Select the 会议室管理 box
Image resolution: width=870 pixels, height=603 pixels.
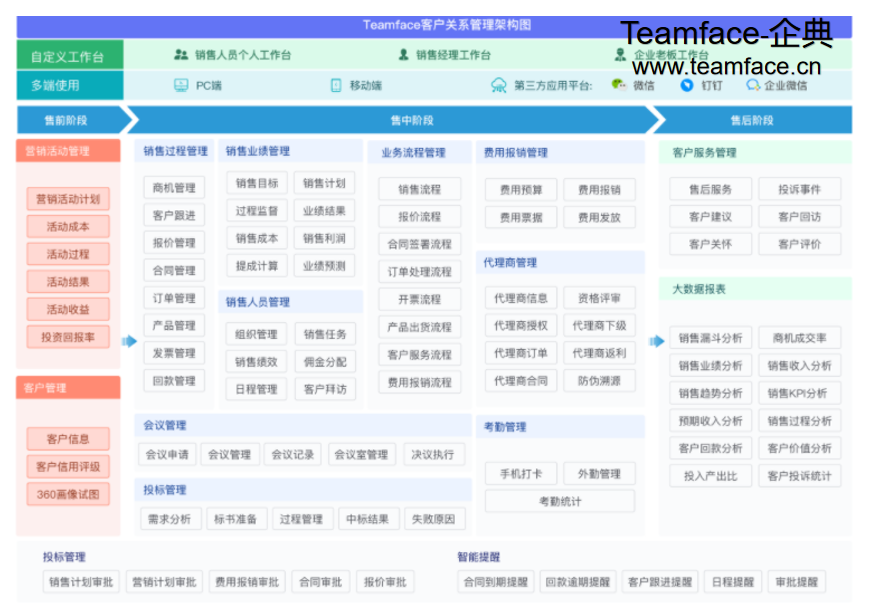(x=361, y=454)
